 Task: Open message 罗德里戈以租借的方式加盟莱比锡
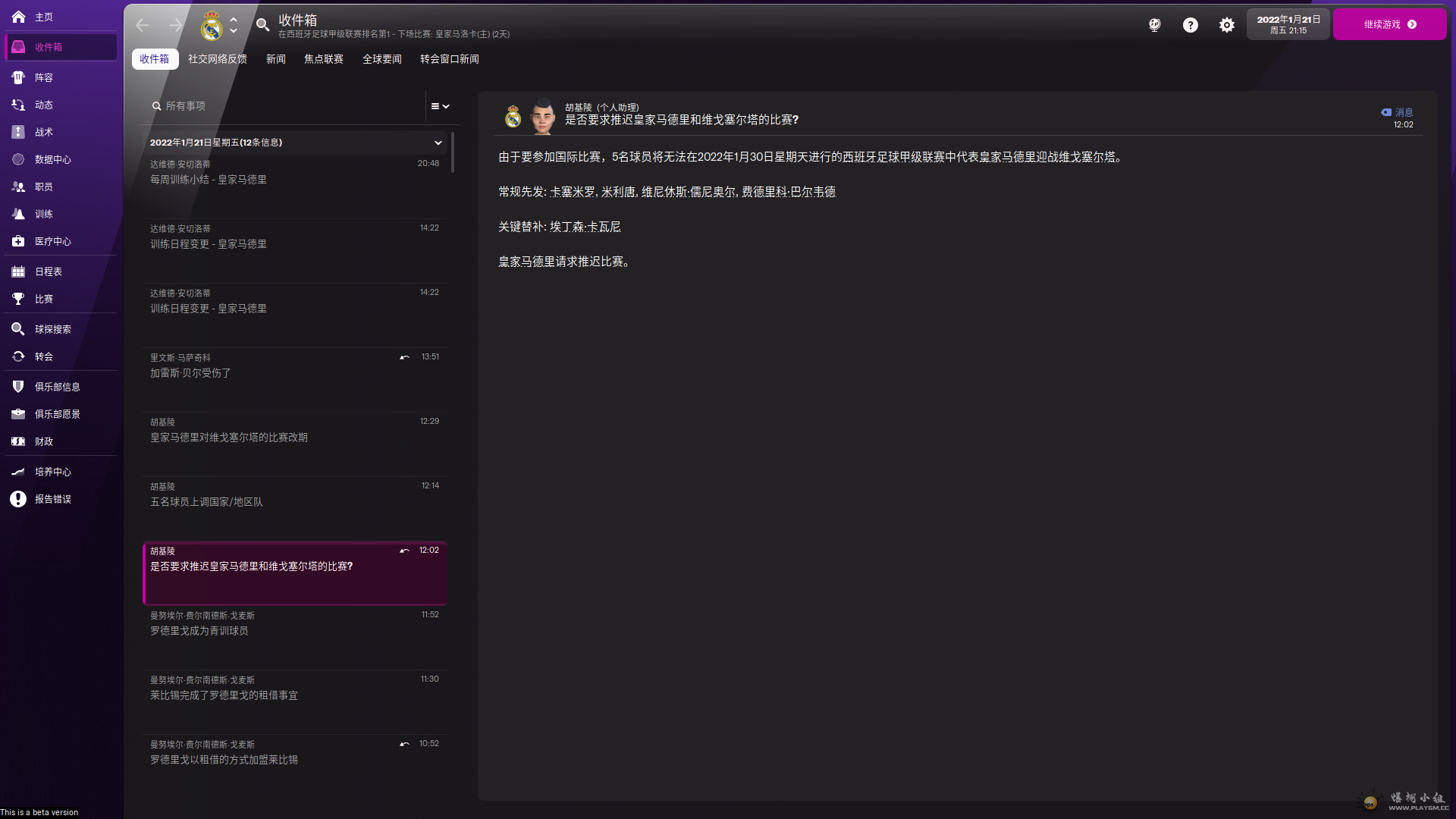(x=295, y=767)
